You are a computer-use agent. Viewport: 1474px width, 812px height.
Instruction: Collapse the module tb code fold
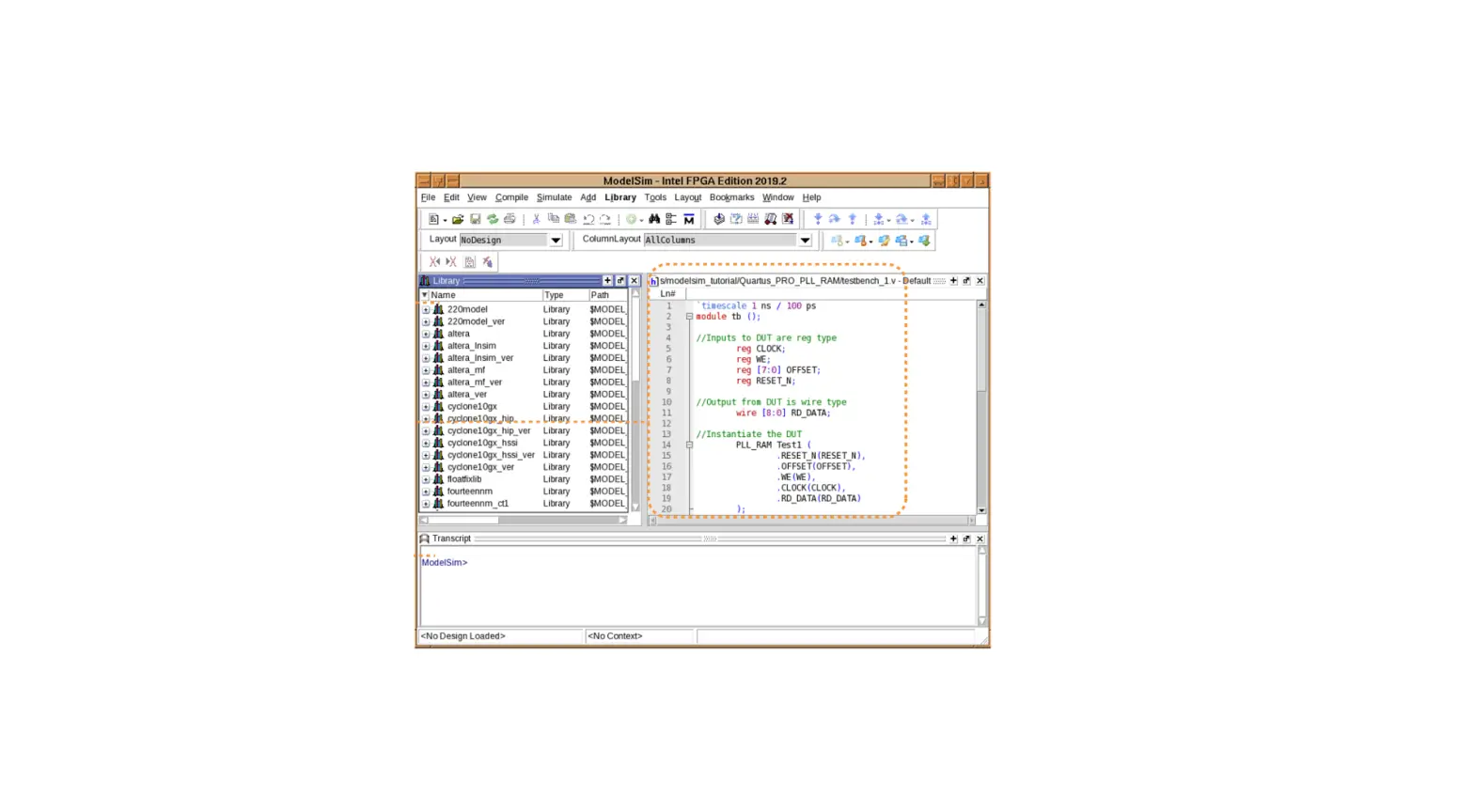tap(689, 317)
